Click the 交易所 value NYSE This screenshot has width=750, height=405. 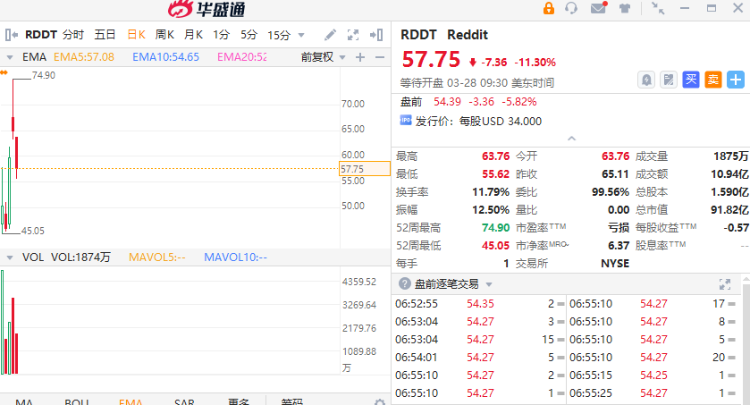pyautogui.click(x=615, y=263)
